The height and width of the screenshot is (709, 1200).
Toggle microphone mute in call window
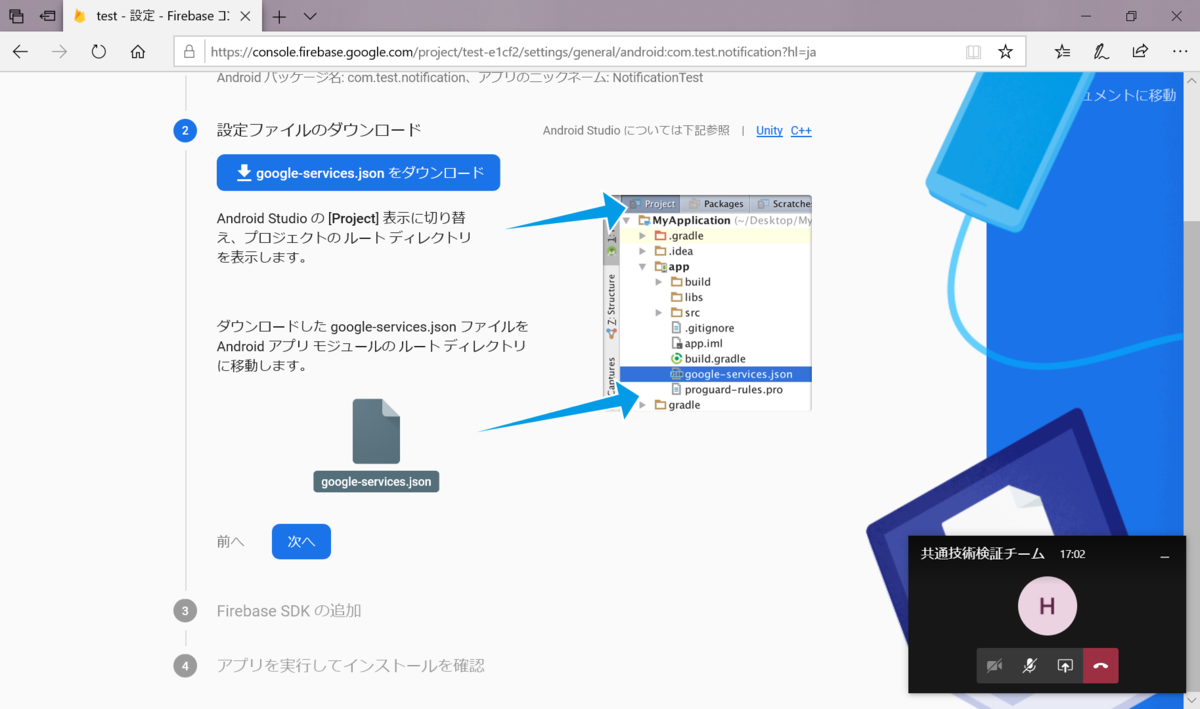point(1029,666)
